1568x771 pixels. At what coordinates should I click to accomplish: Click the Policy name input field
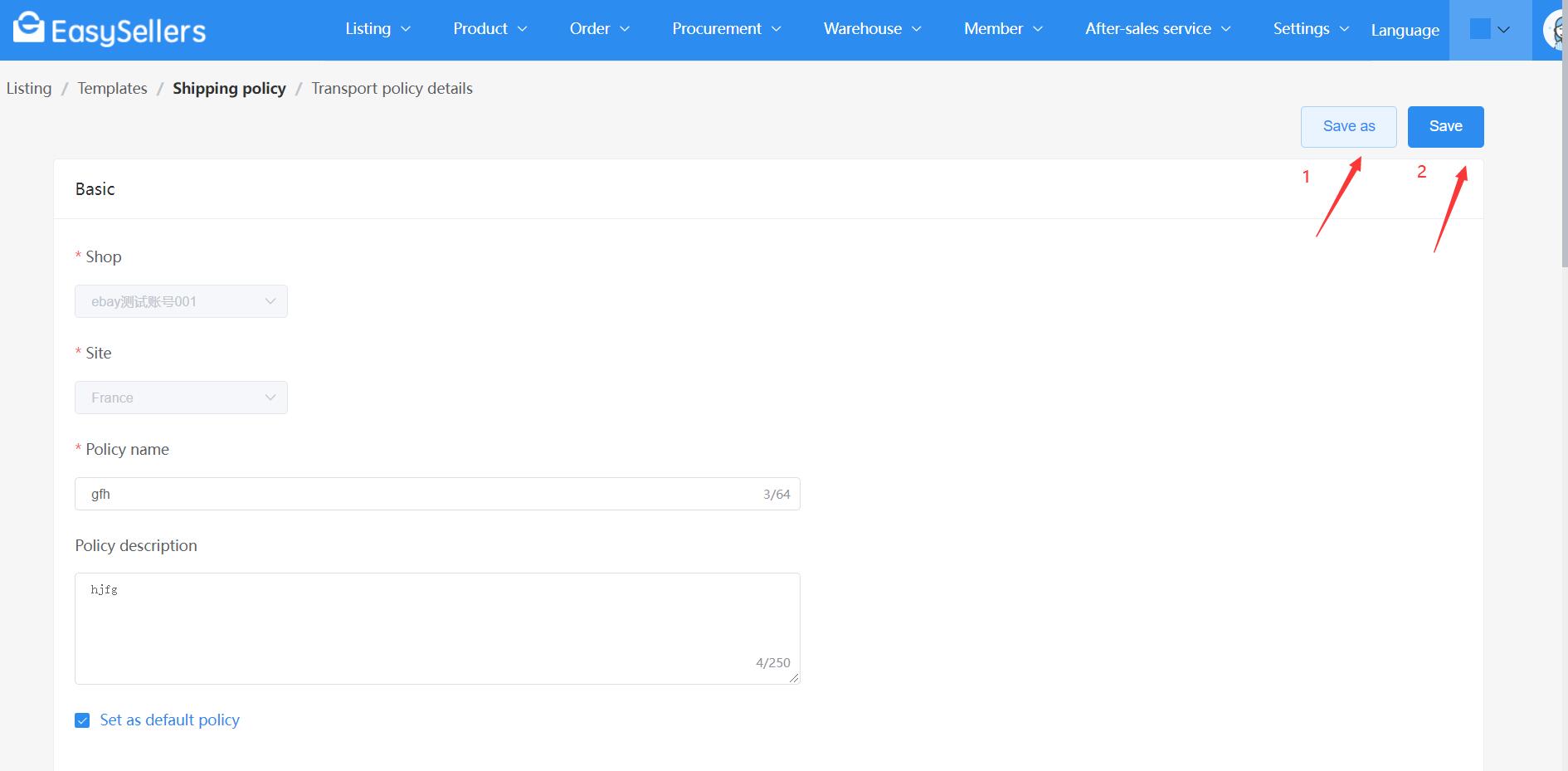(x=437, y=494)
